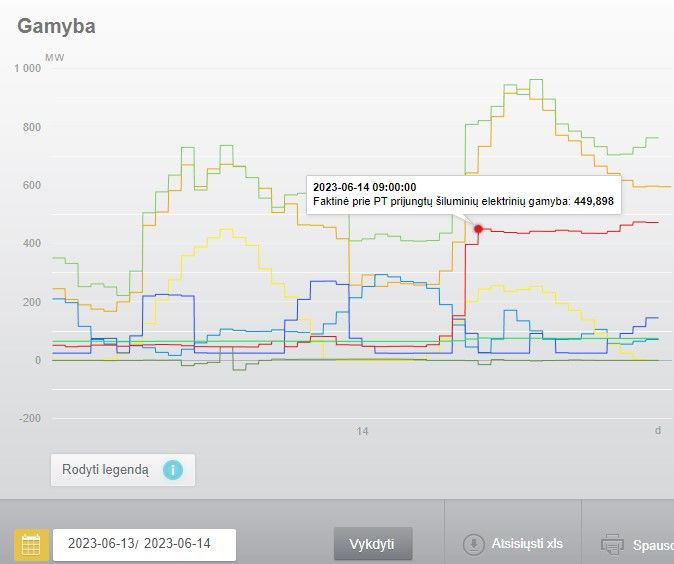Screen dimensions: 674x564
Task: Select the 14 date label on x-axis
Action: click(x=363, y=431)
